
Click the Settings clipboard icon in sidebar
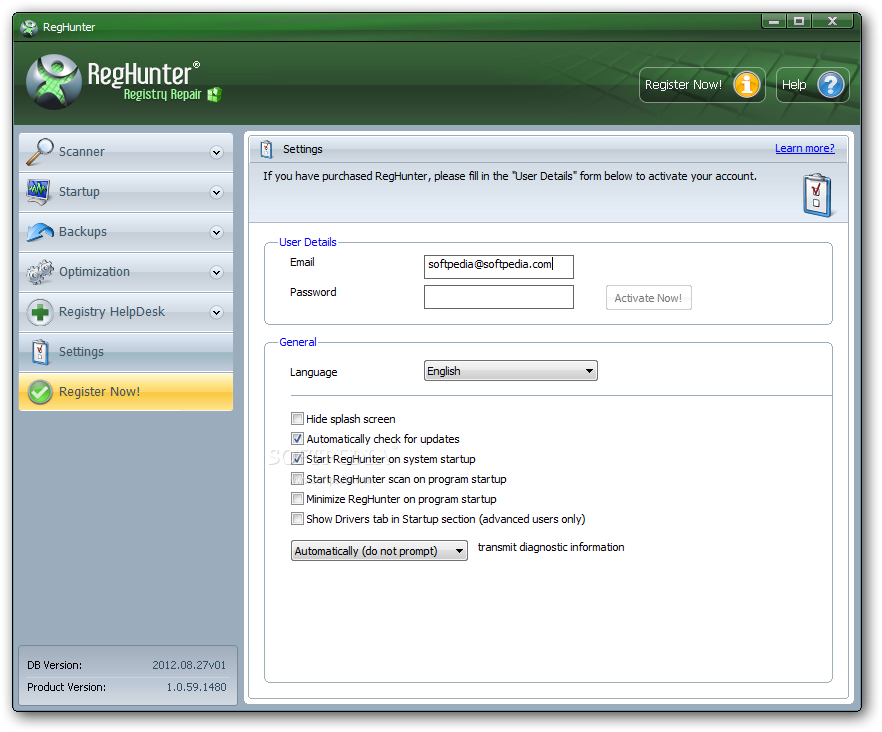point(40,352)
